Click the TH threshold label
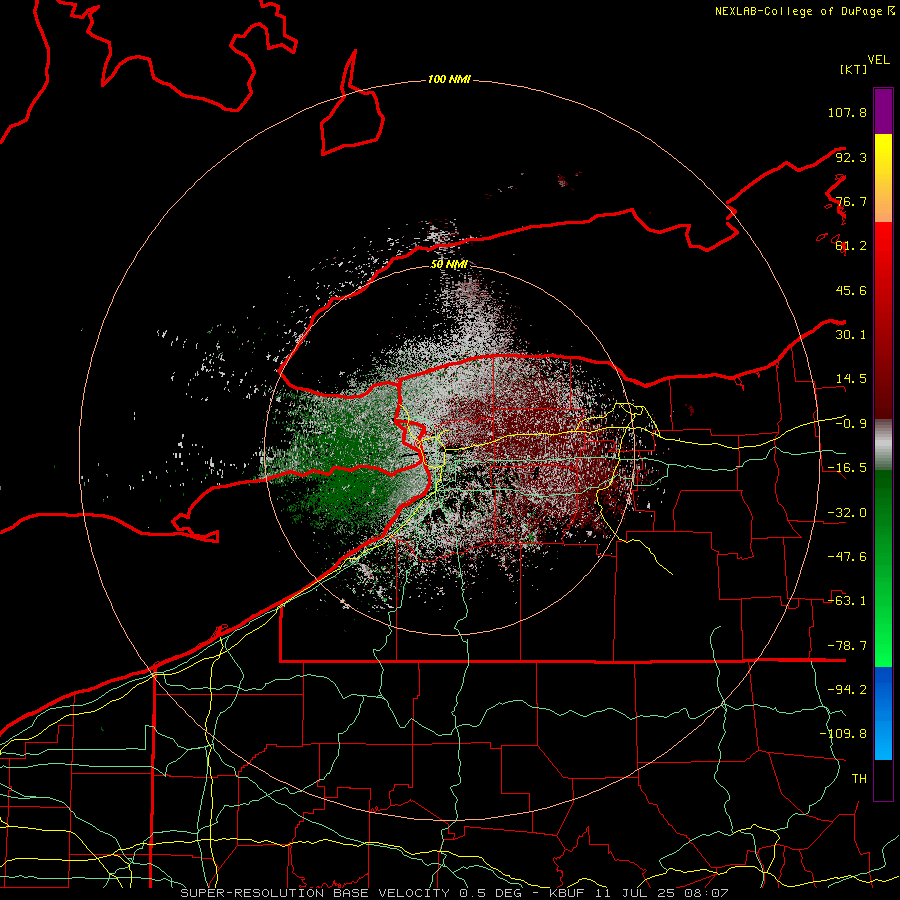 [x=859, y=779]
